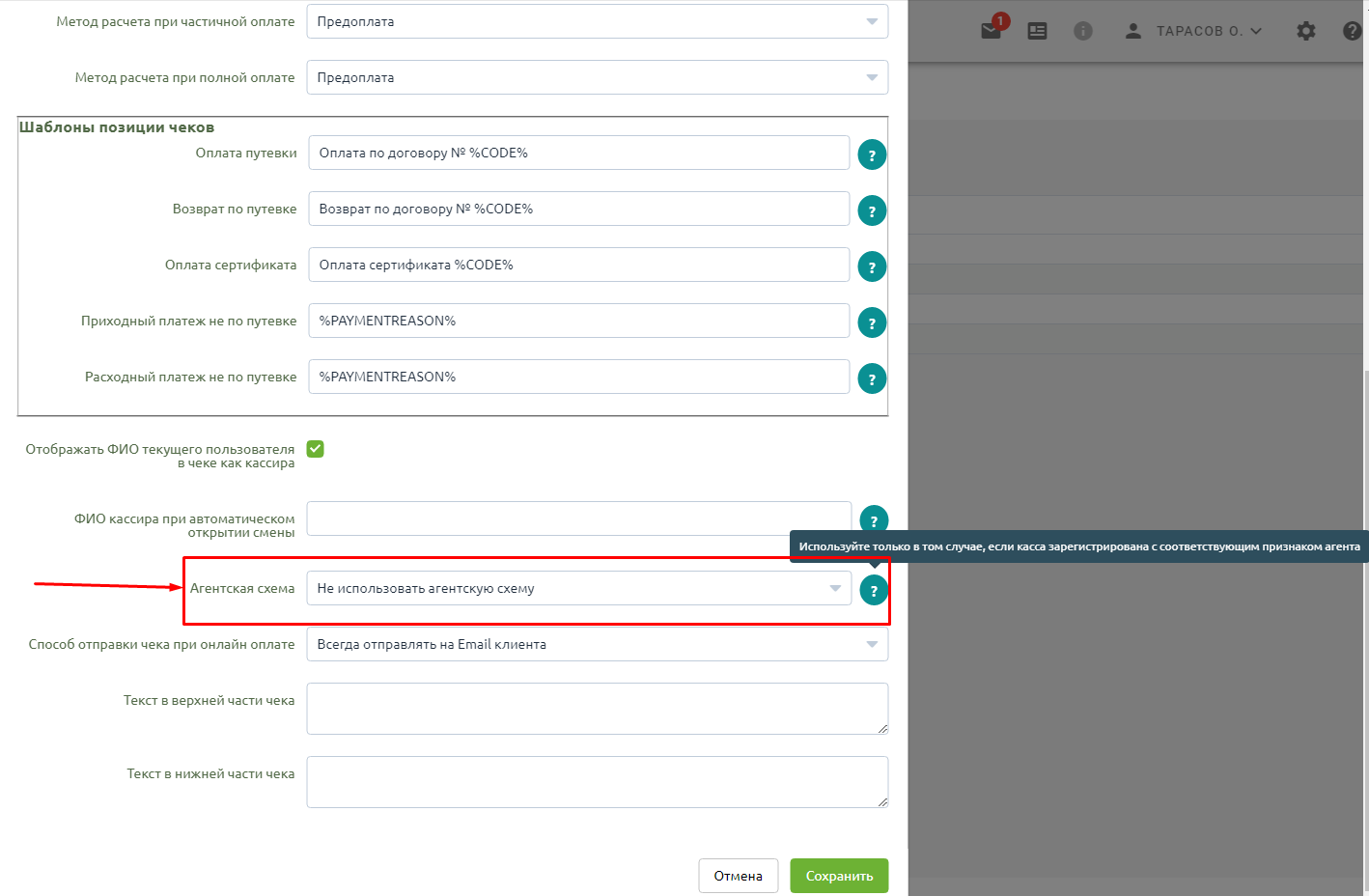Image resolution: width=1369 pixels, height=896 pixels.
Task: Show help for ФИО кассира field
Action: [874, 519]
